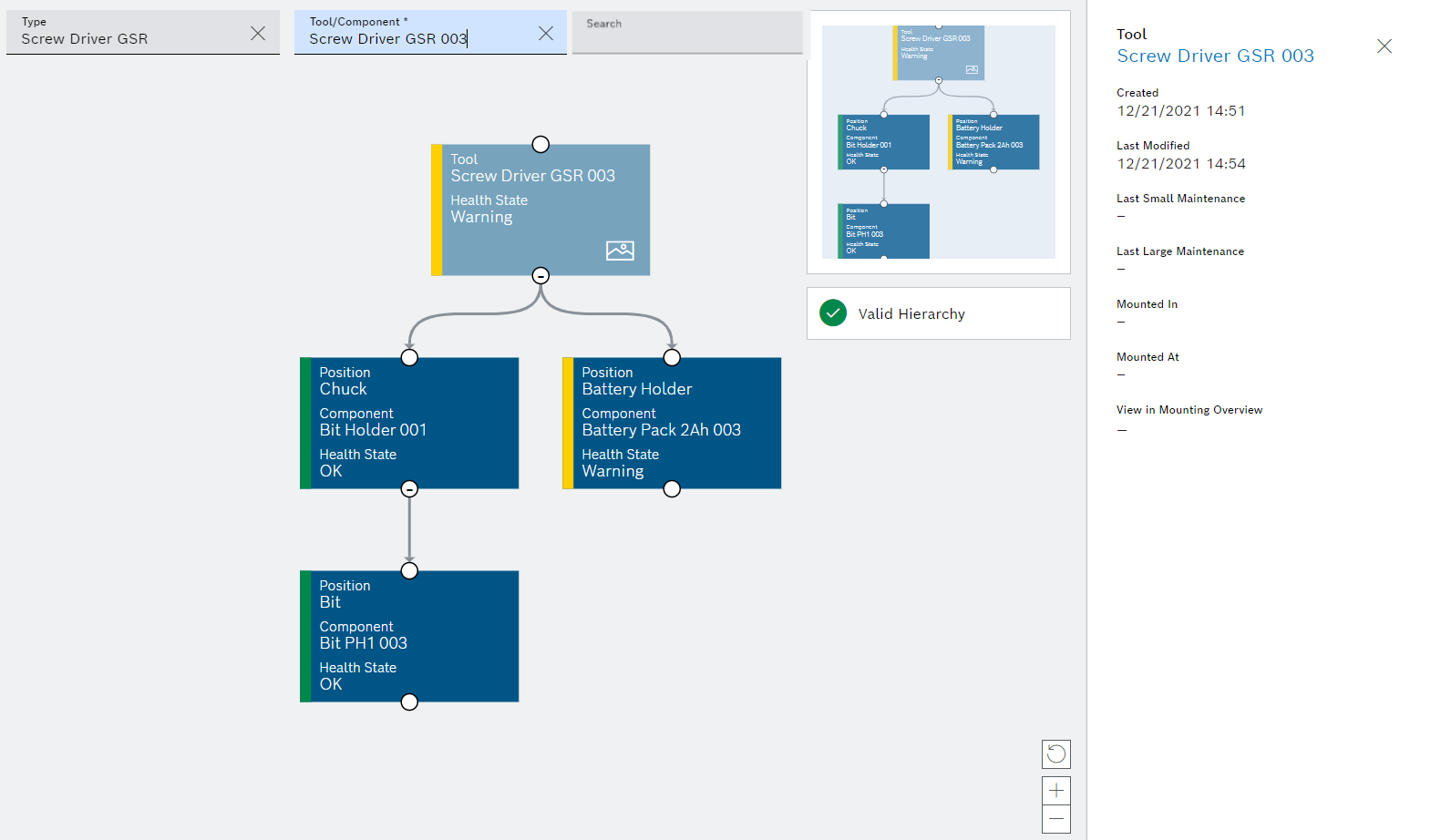Click the hierarchy minimap overview
Screen dimensions: 1441x840
[x=939, y=142]
